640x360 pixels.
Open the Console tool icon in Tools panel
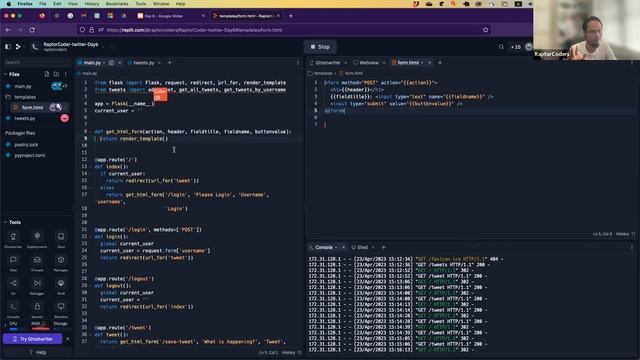pyautogui.click(x=13, y=309)
